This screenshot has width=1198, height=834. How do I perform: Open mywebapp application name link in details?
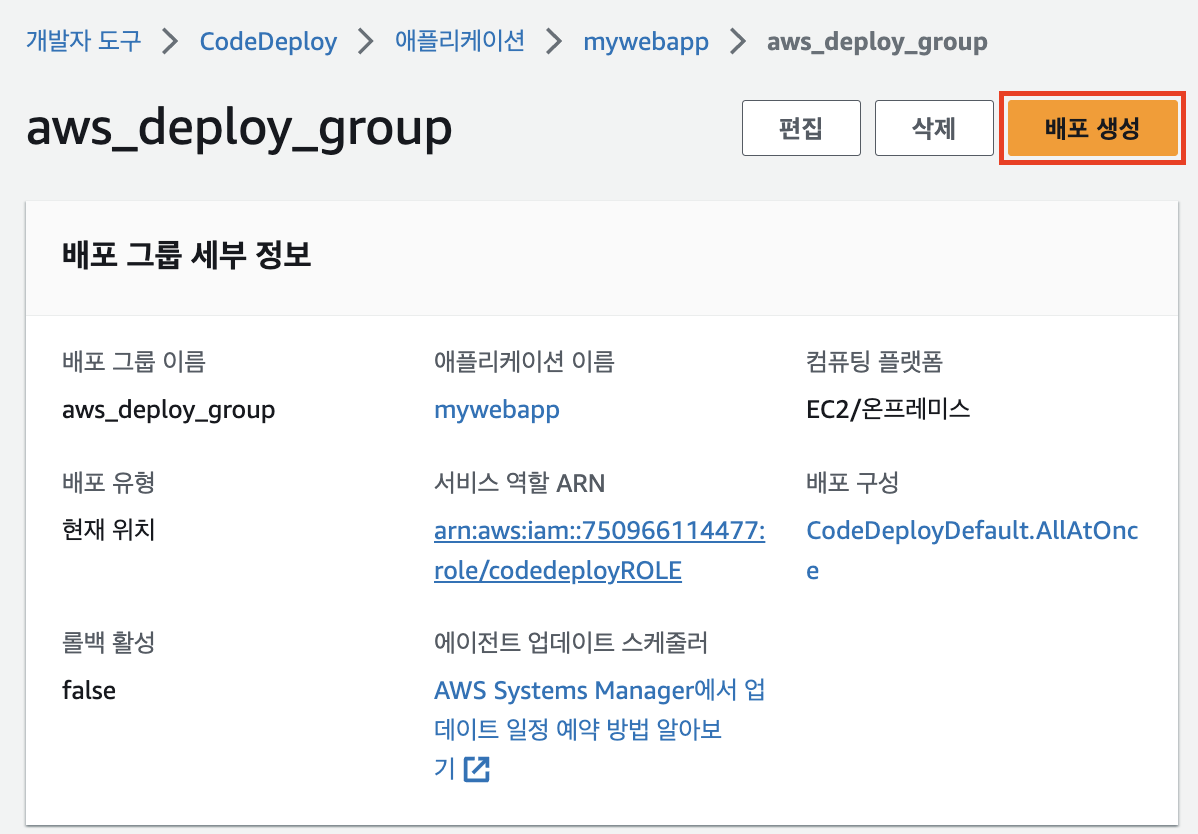(497, 410)
